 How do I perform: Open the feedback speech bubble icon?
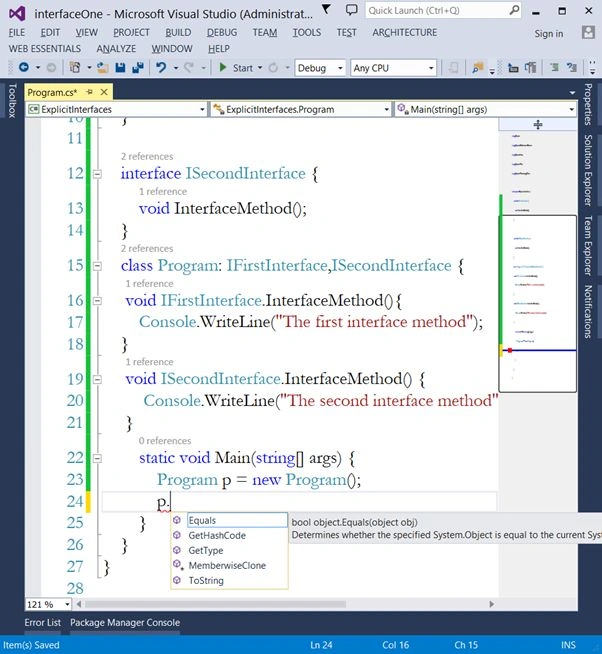352,10
